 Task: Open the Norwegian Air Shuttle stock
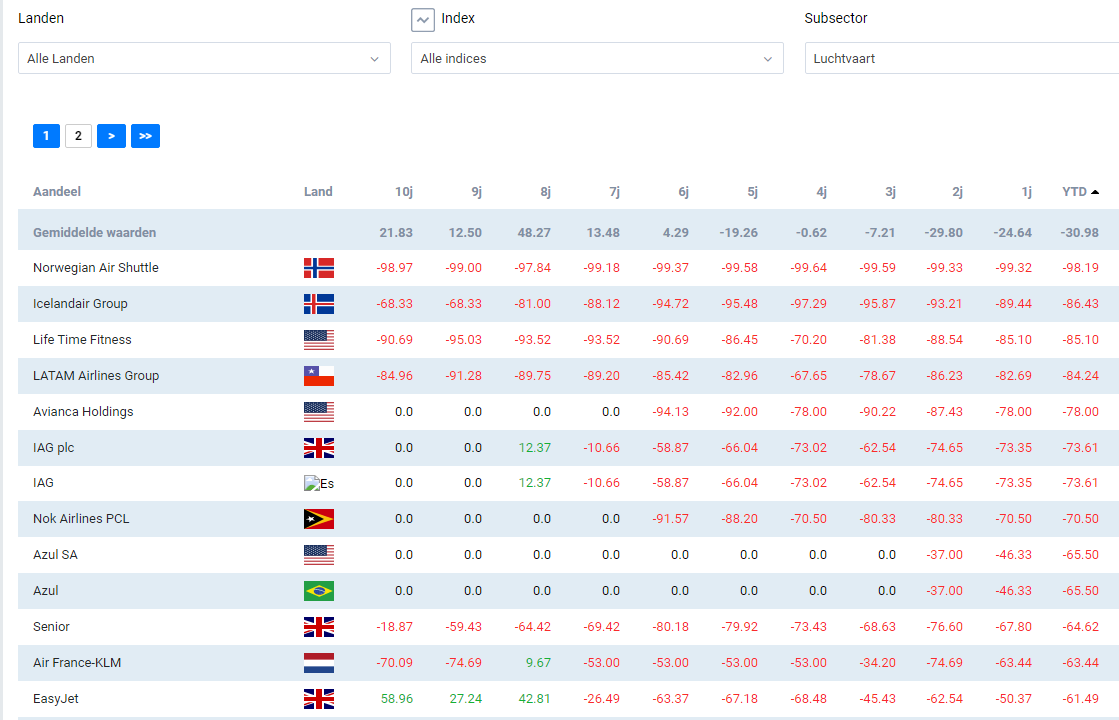click(96, 268)
